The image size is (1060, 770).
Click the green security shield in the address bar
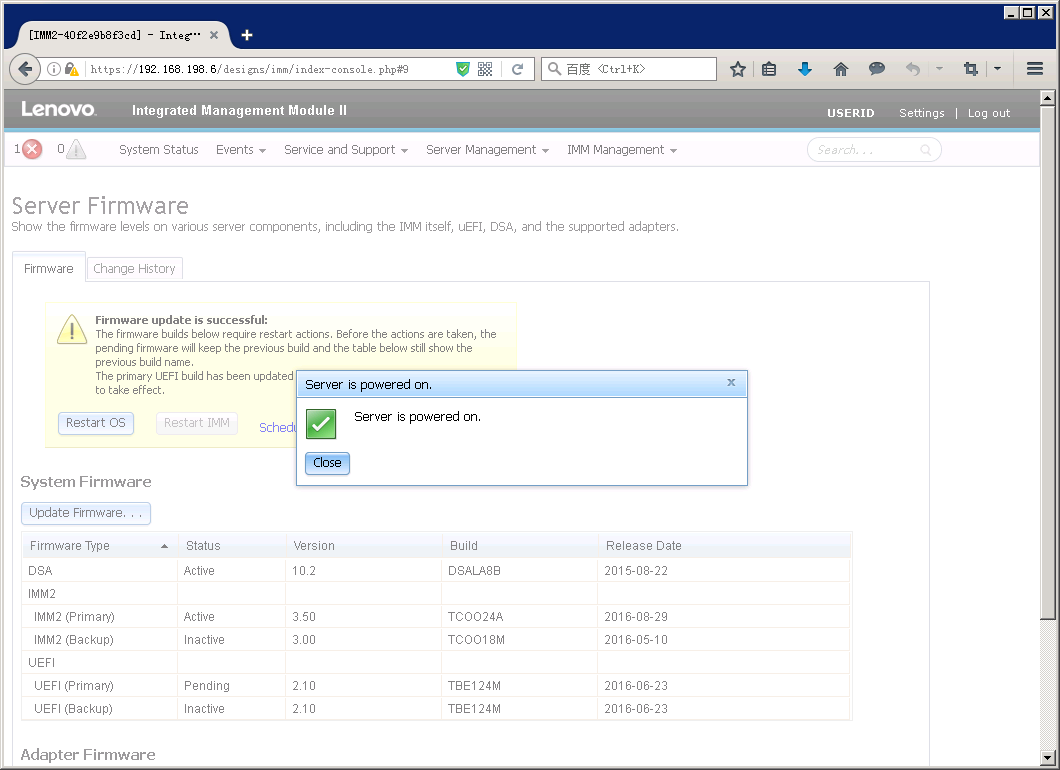pos(463,69)
